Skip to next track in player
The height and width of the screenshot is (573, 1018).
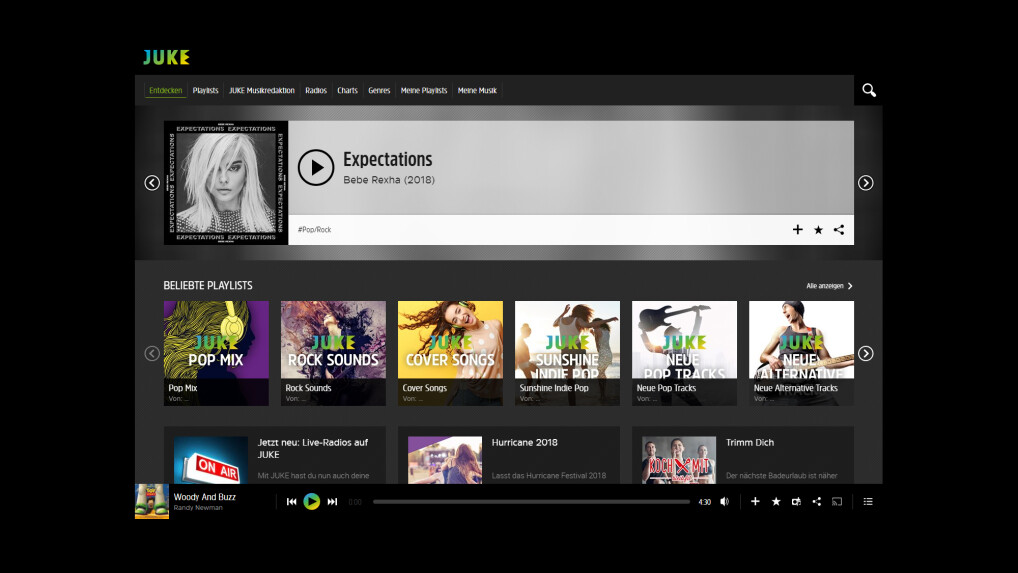tap(332, 502)
